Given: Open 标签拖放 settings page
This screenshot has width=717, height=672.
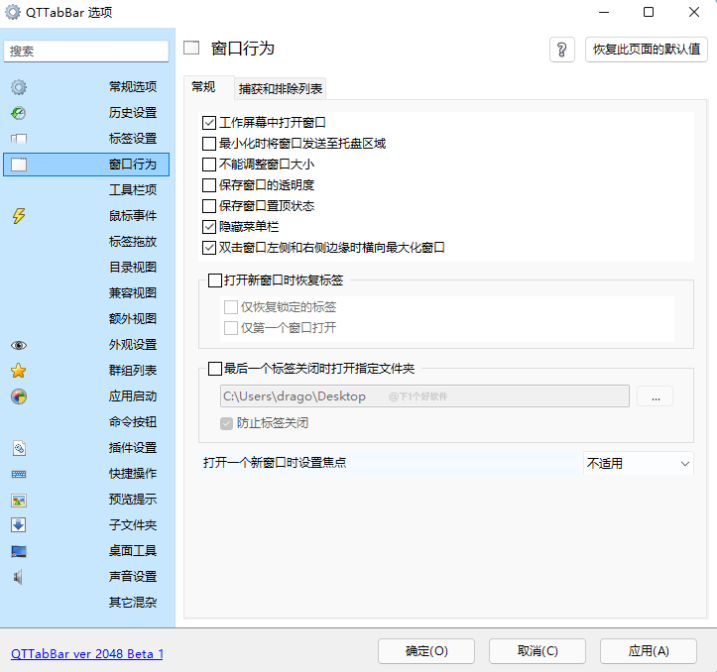Looking at the screenshot, I should point(133,241).
